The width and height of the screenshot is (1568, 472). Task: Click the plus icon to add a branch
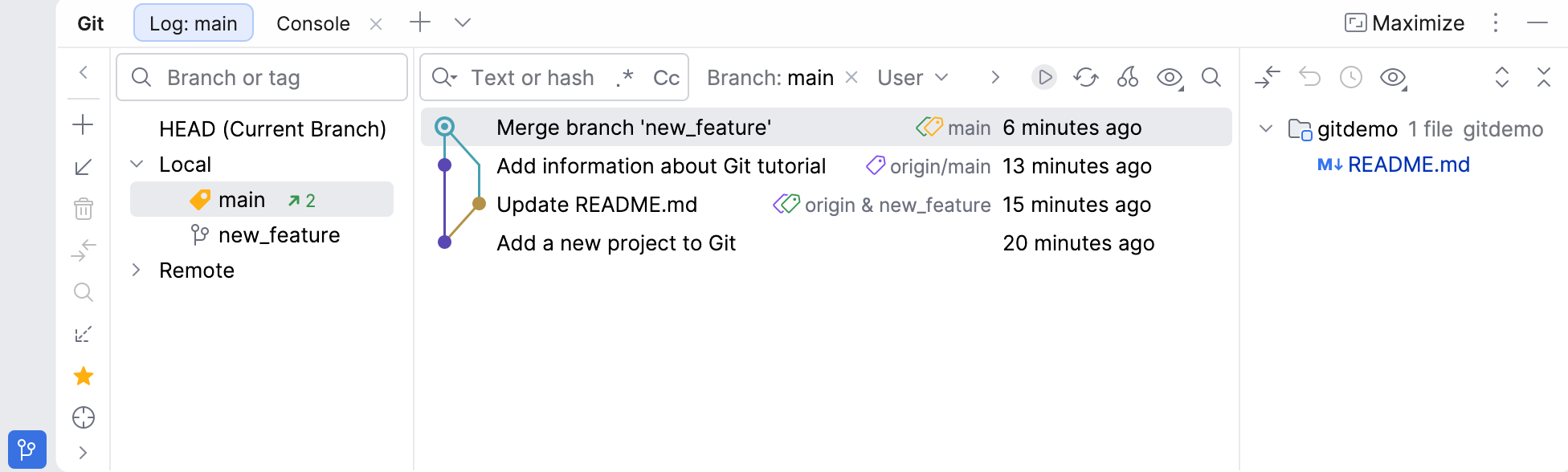pyautogui.click(x=84, y=124)
